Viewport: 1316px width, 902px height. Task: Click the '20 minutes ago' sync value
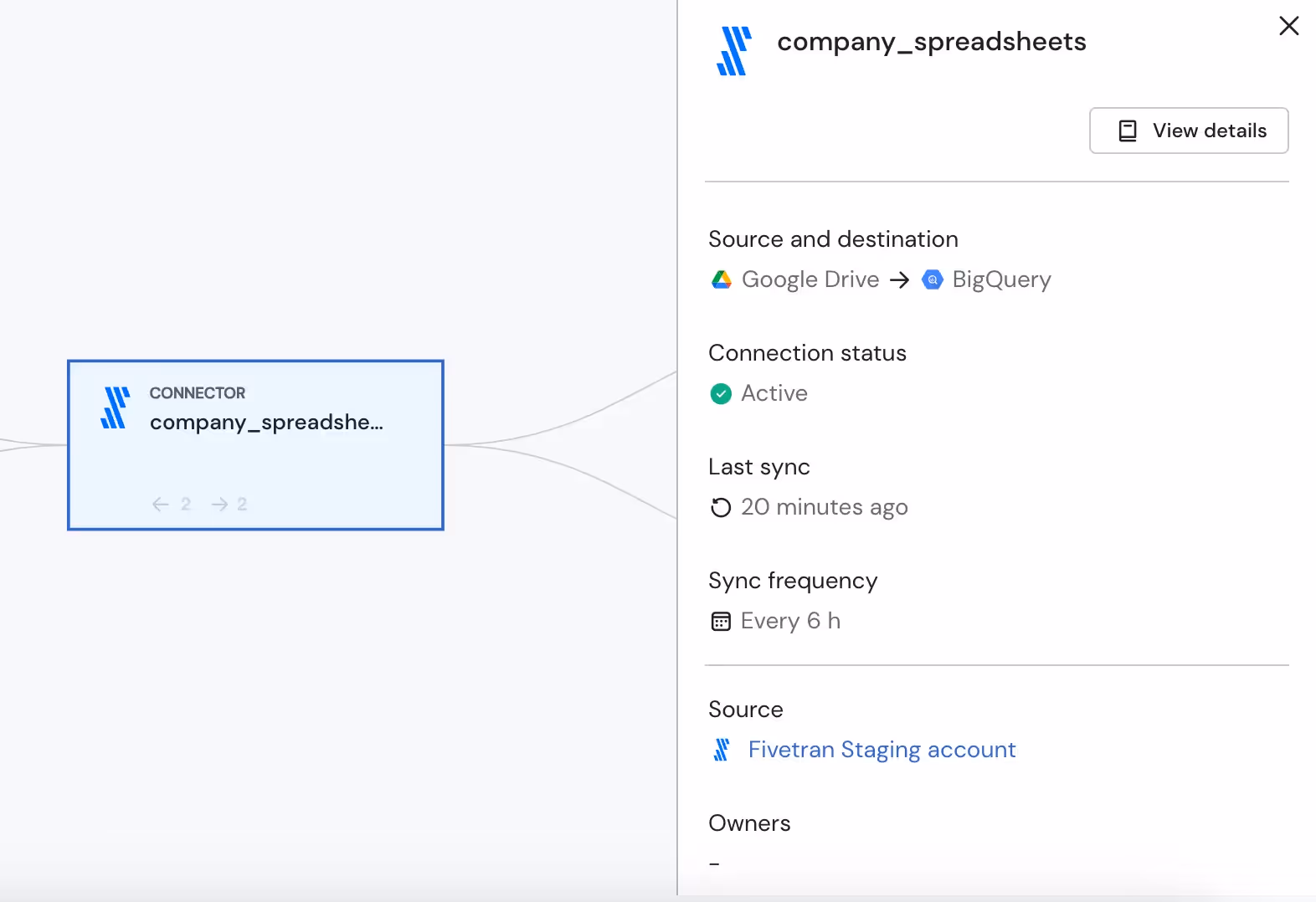click(825, 507)
